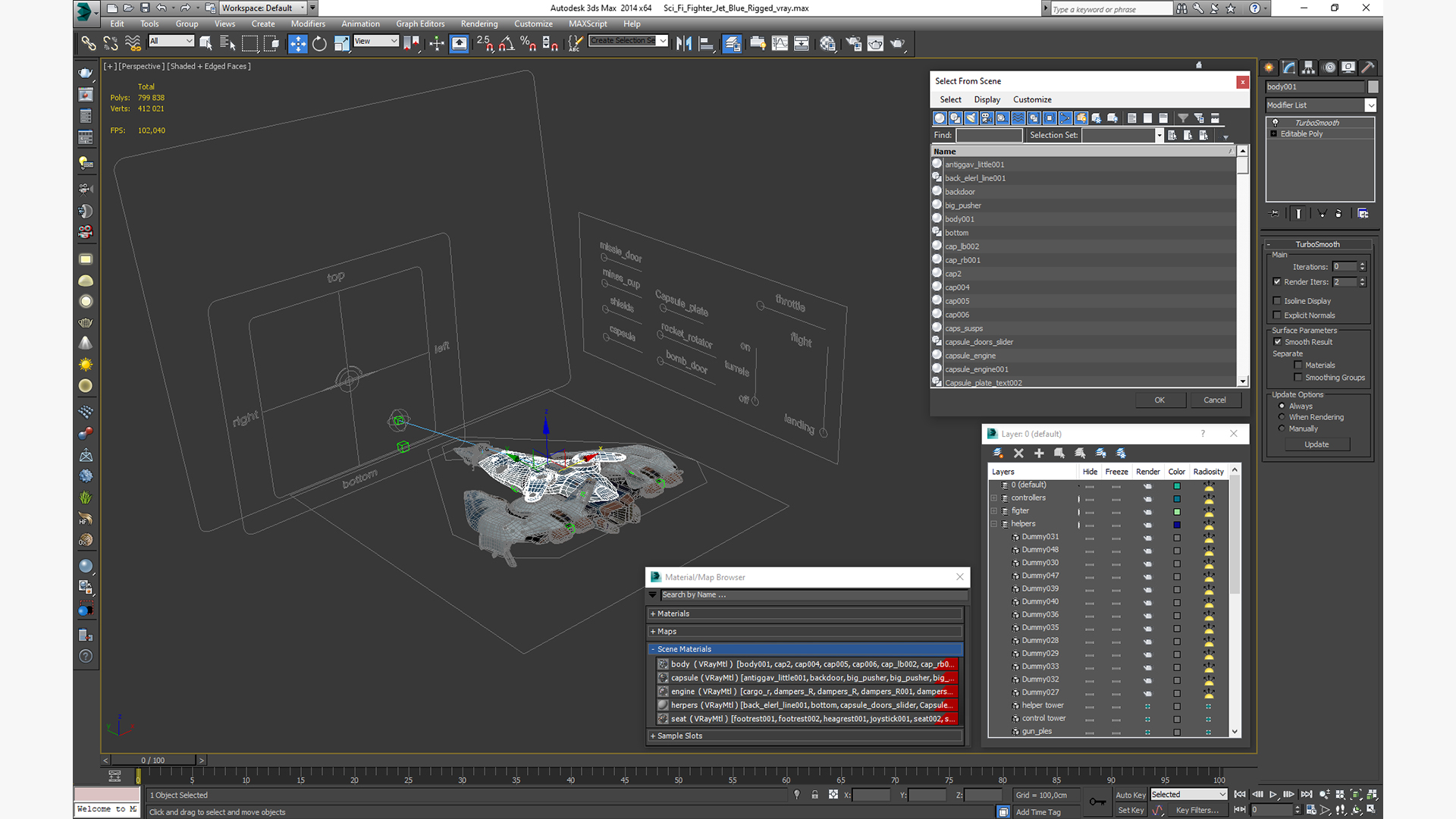Open reference coordinate View dropdown
The image size is (1456, 819).
pyautogui.click(x=376, y=41)
